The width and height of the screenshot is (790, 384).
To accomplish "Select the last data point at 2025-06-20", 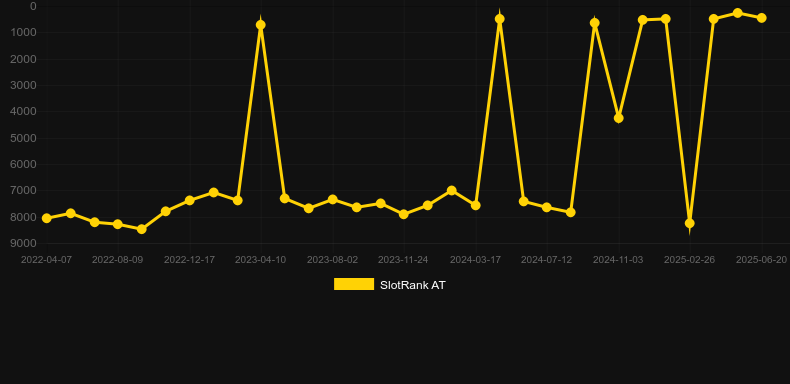I will 762,18.
